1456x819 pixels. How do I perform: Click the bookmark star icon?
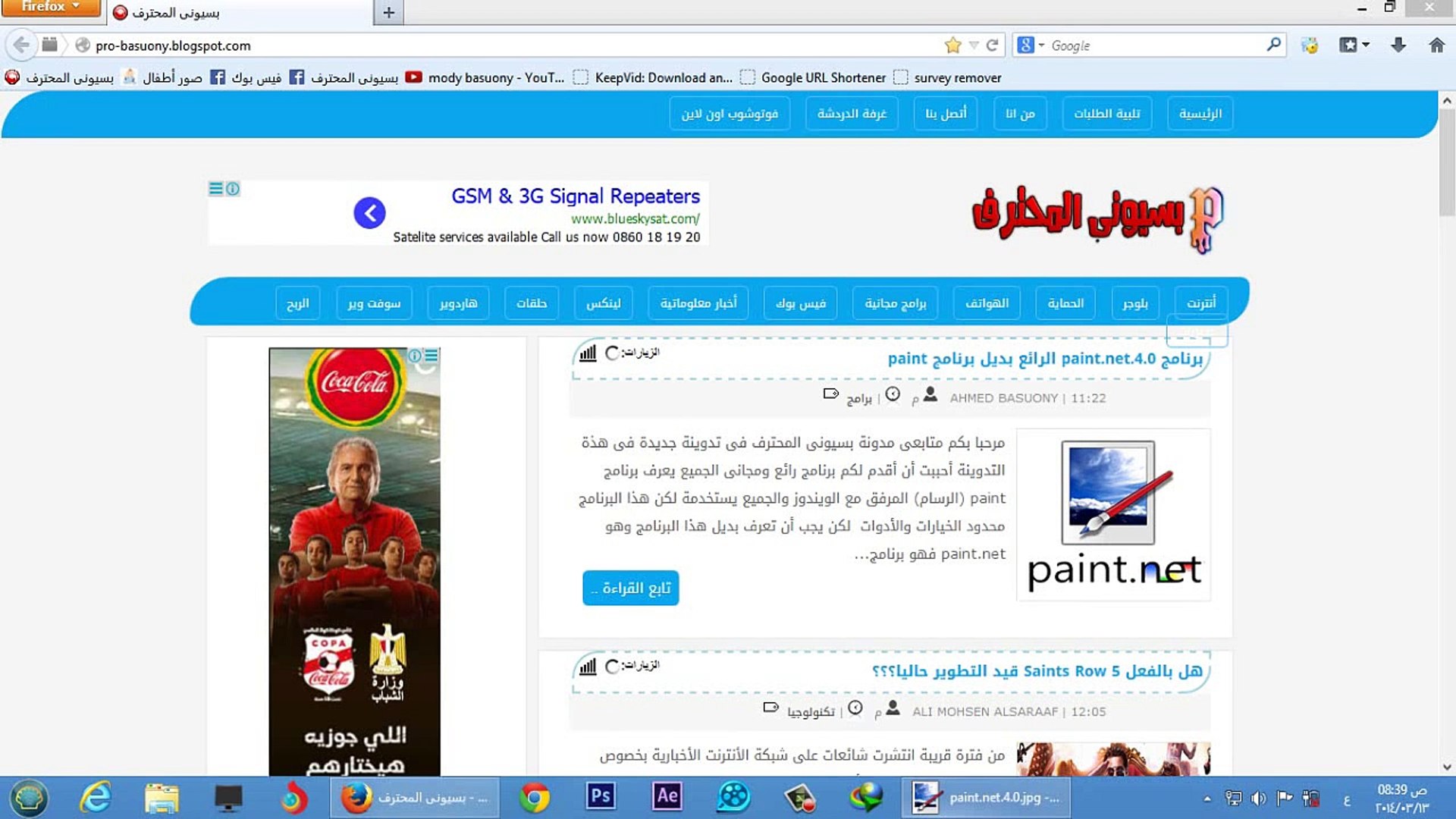(x=952, y=45)
